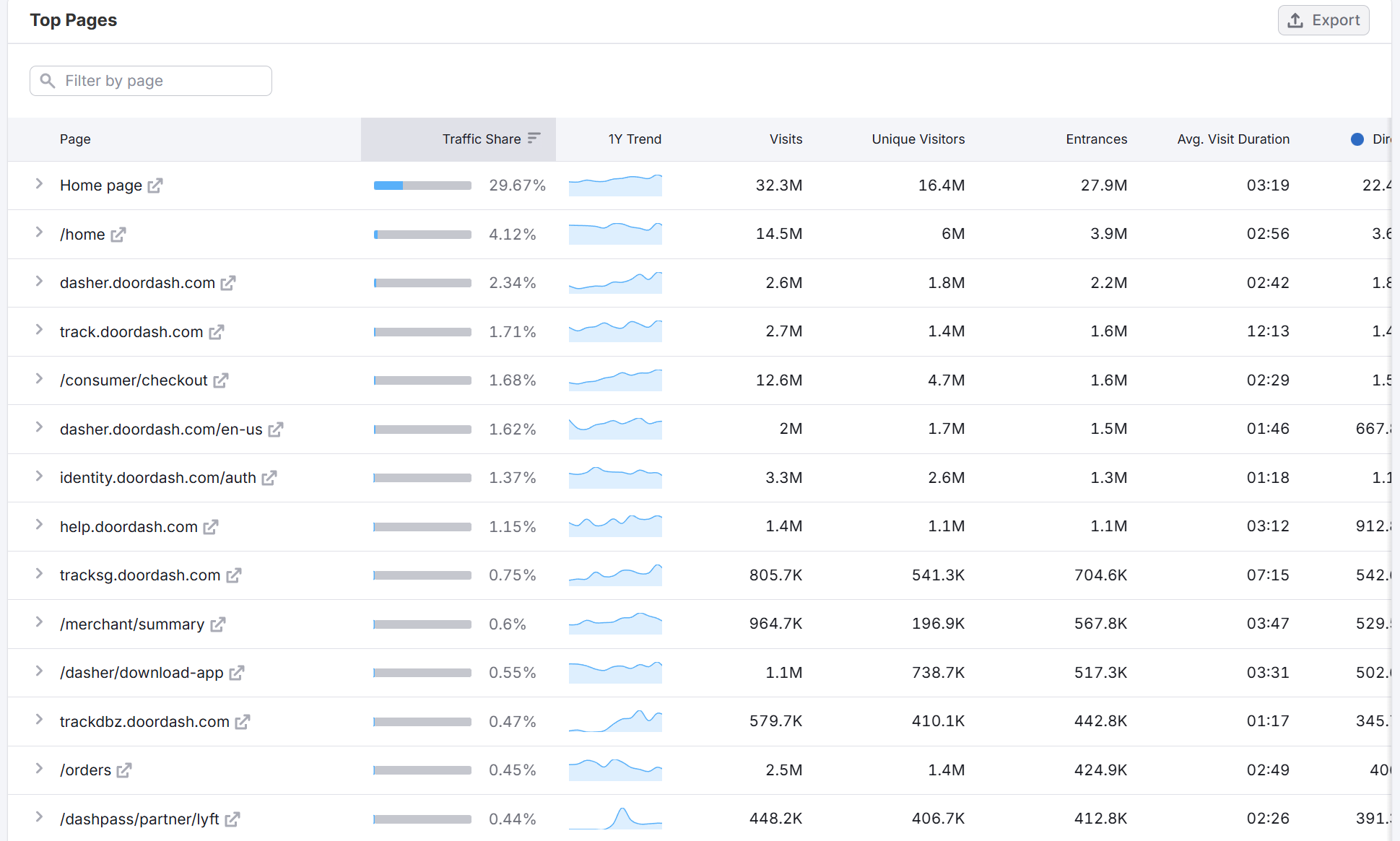Screen dimensions: 1400x841
Task: Open dasher.doordash.com external link icon
Action: pos(228,283)
